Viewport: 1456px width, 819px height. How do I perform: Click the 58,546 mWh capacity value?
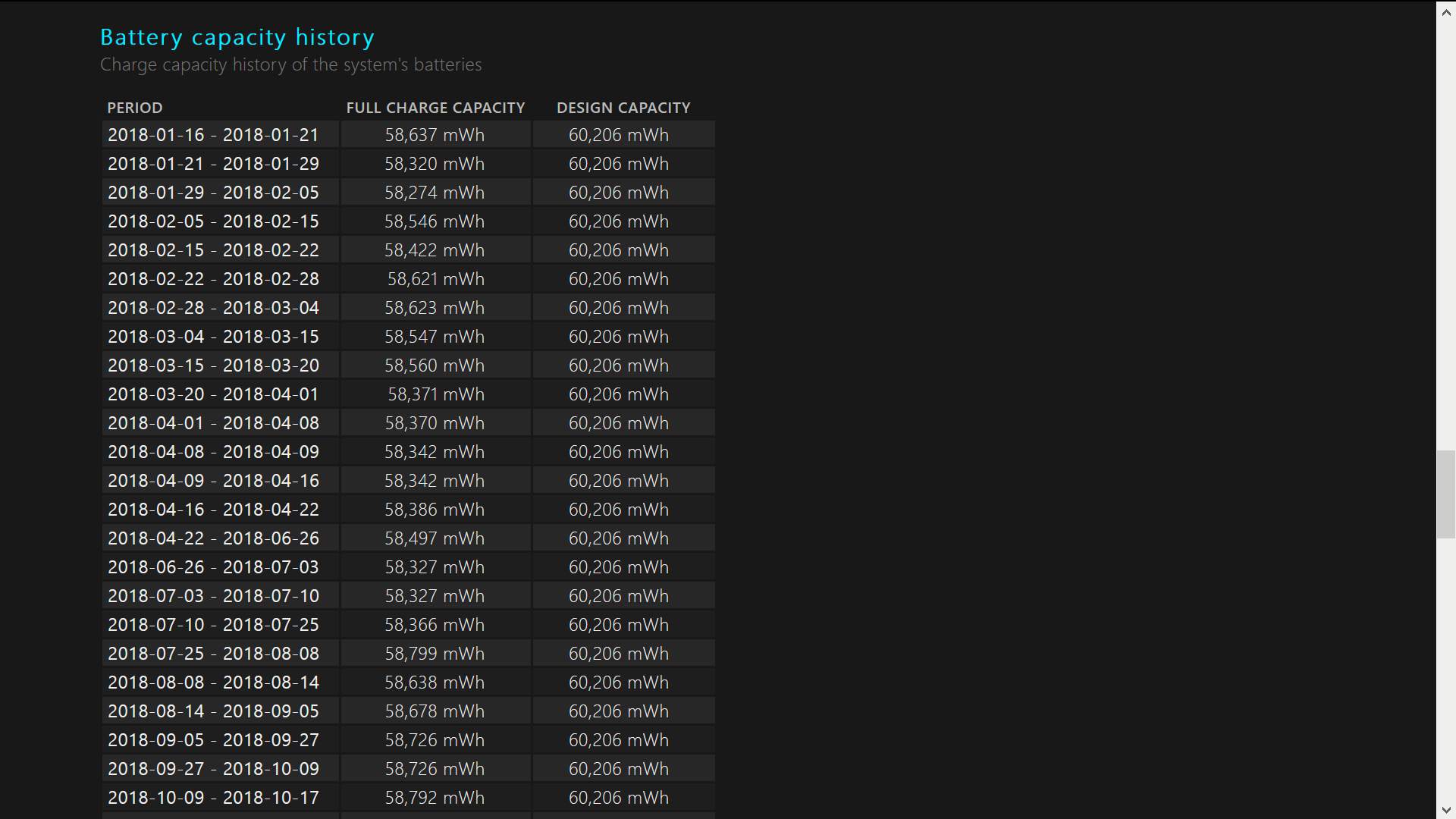click(x=435, y=221)
